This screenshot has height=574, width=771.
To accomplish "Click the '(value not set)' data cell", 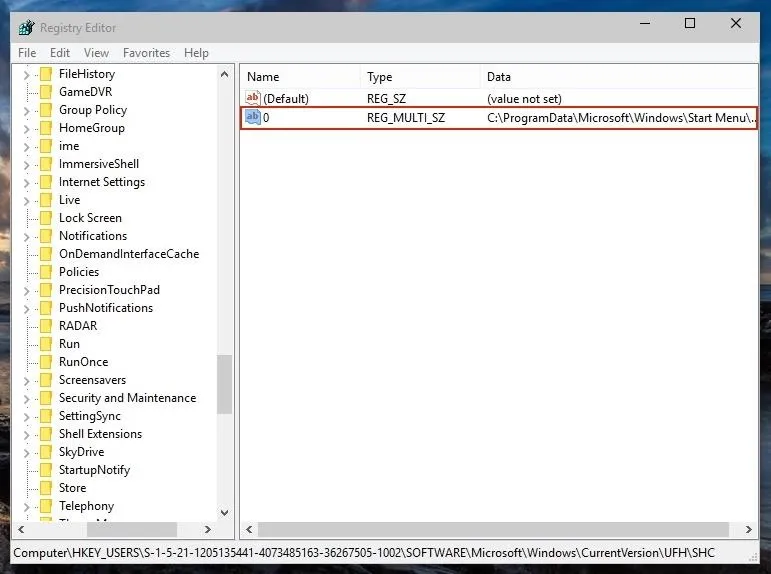I will coord(524,99).
